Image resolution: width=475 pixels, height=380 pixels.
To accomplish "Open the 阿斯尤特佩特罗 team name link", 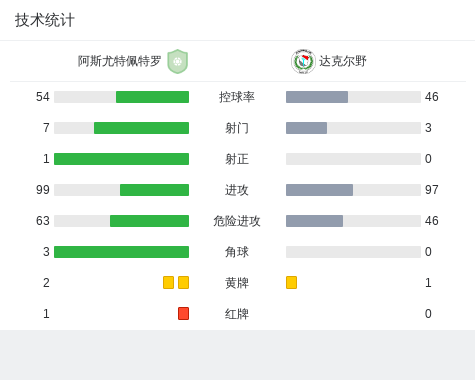I will point(119,61).
